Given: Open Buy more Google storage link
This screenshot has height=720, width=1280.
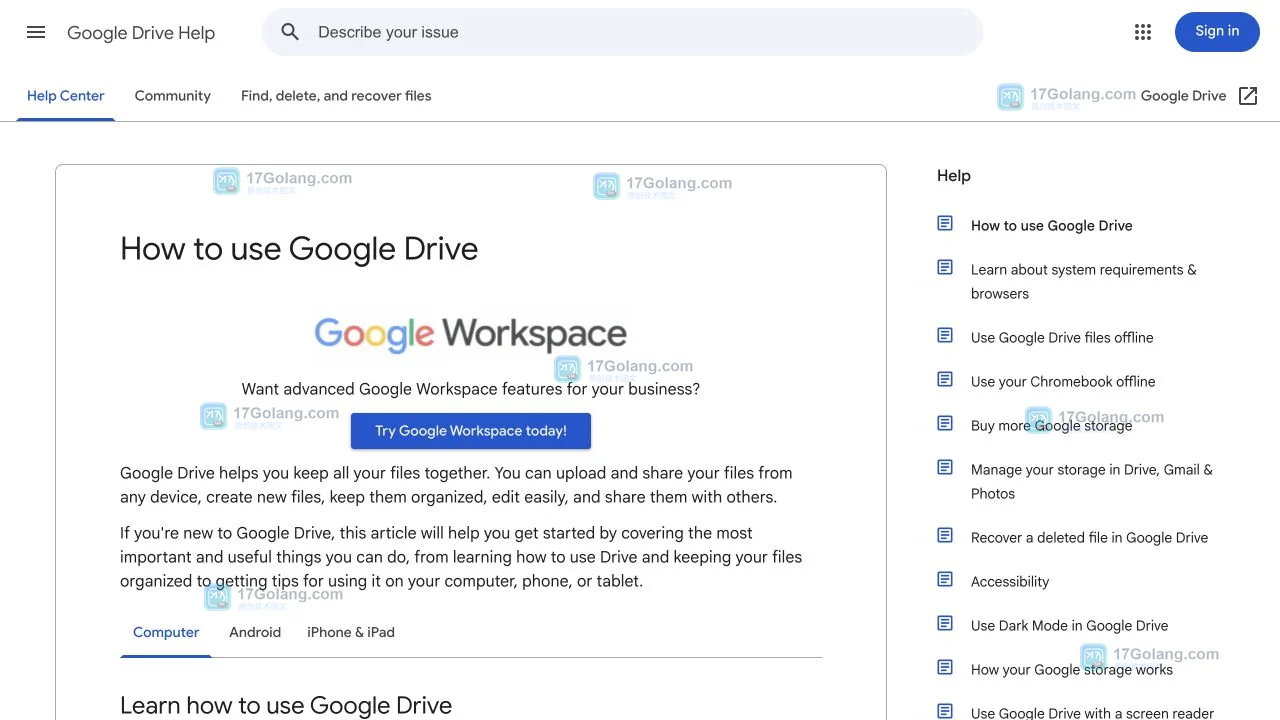Looking at the screenshot, I should click(1052, 426).
